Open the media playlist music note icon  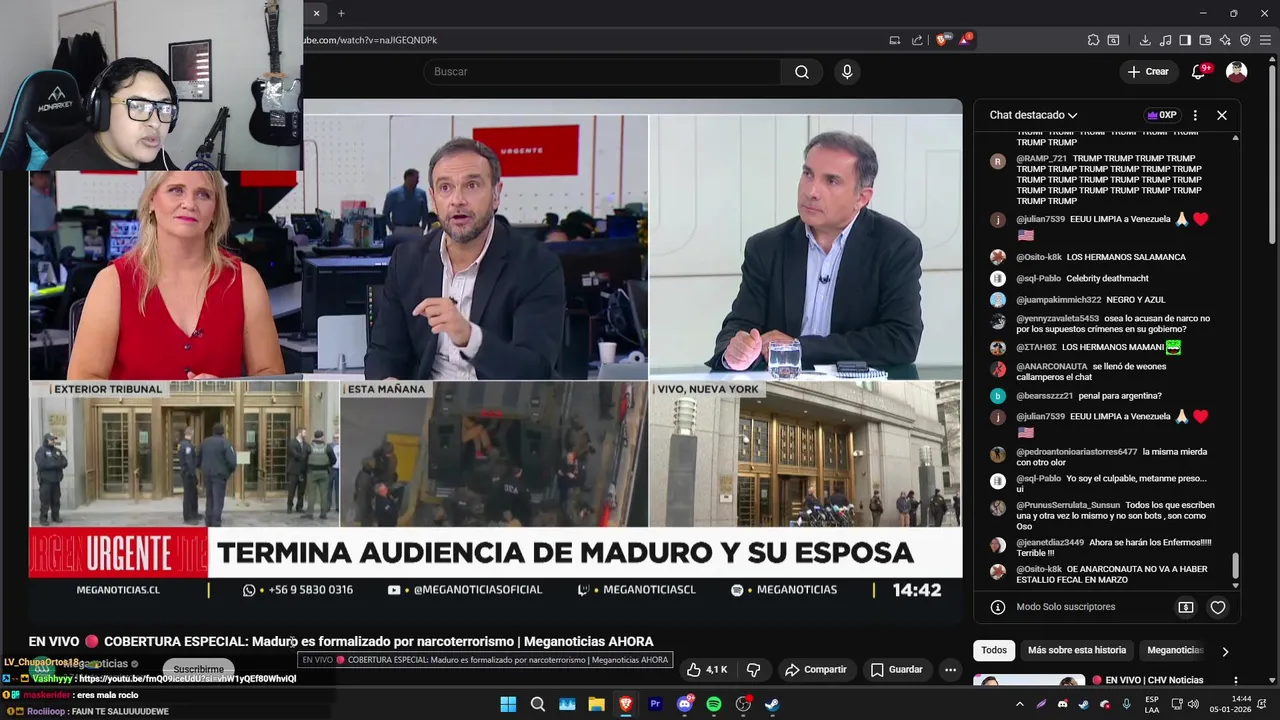tap(1165, 40)
